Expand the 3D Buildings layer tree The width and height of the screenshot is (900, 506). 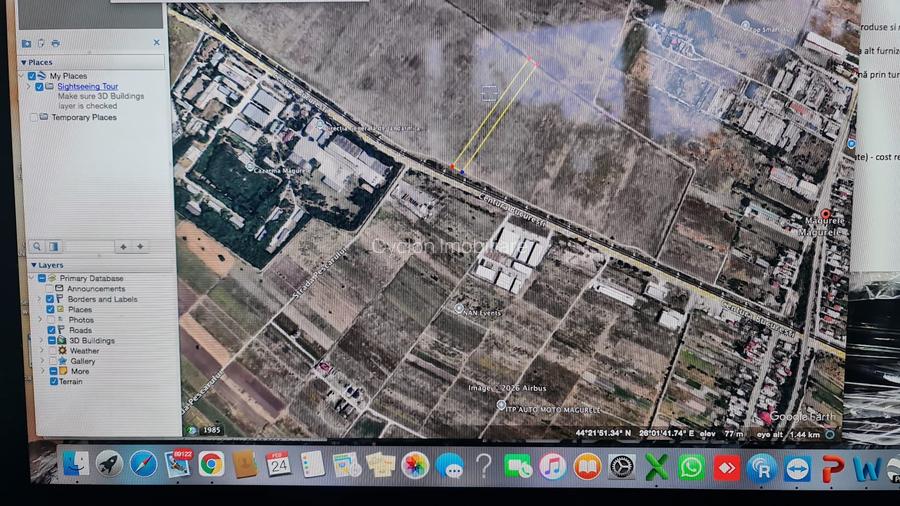(x=41, y=340)
